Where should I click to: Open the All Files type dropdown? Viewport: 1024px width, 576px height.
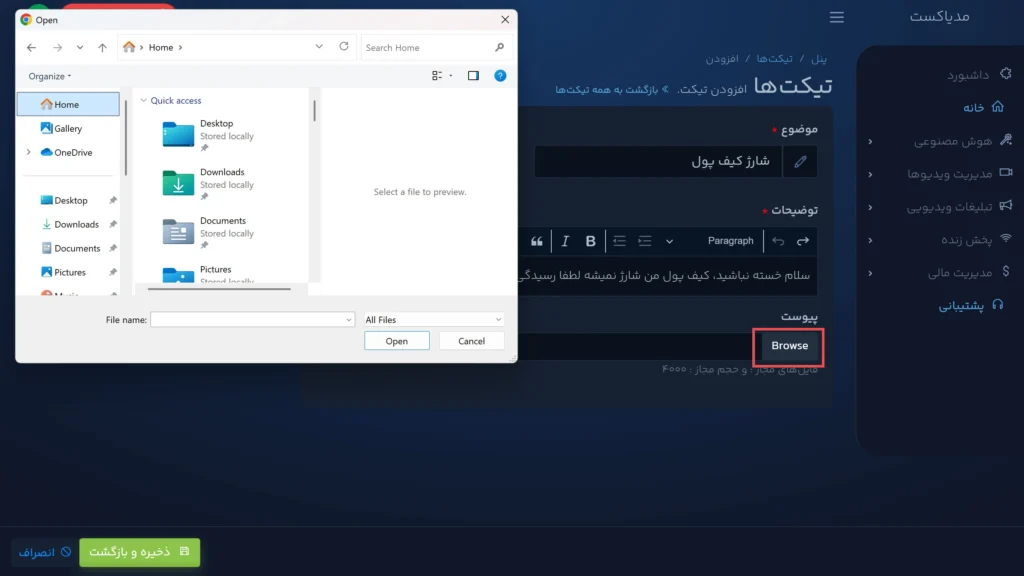[433, 320]
